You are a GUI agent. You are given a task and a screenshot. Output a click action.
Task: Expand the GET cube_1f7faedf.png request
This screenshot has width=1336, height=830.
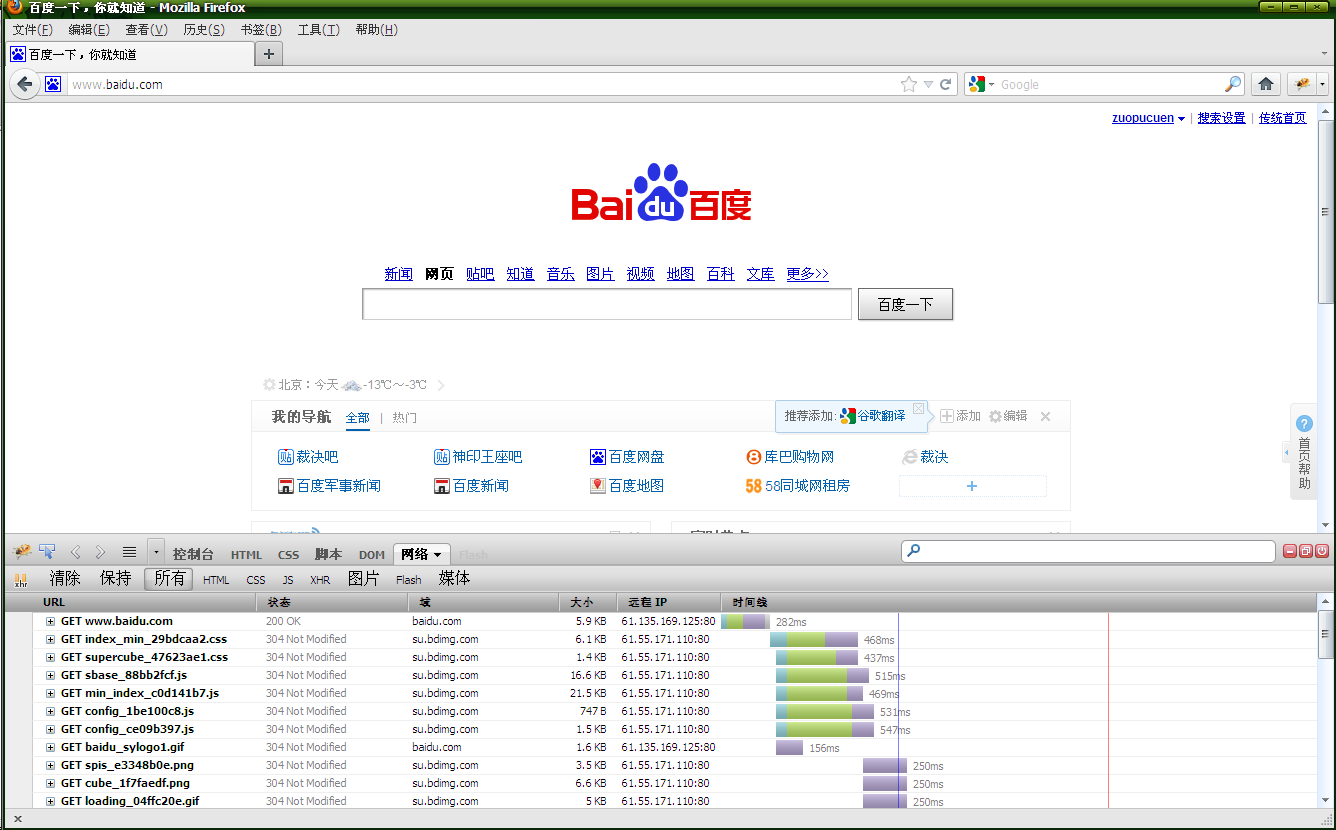(50, 783)
